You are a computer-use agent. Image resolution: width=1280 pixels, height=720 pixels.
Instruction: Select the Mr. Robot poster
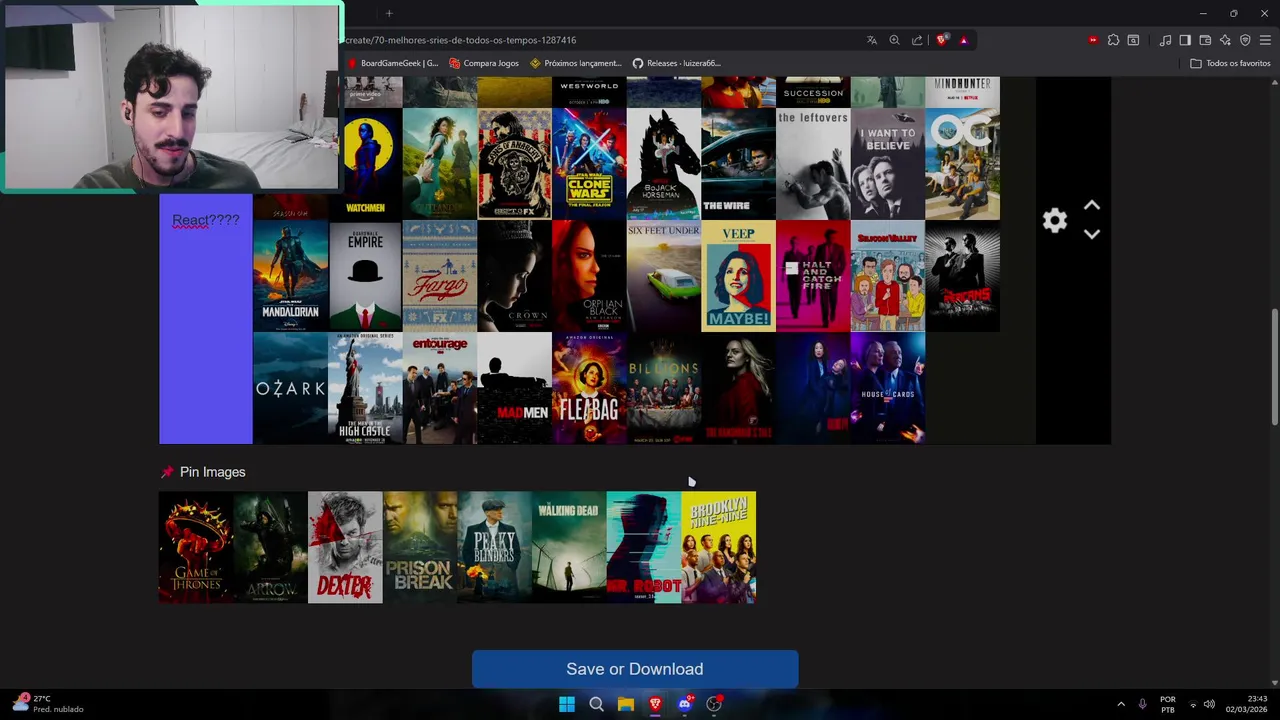pyautogui.click(x=644, y=547)
